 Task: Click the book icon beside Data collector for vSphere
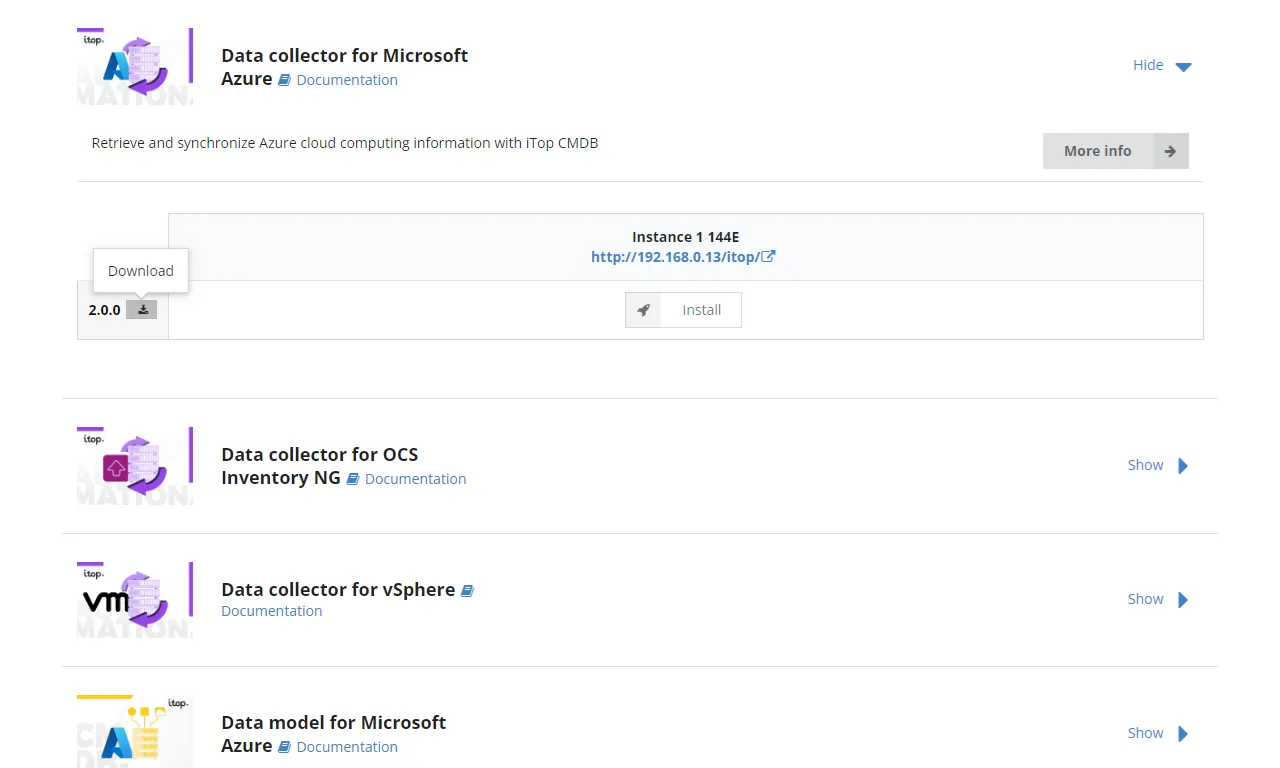tap(467, 591)
